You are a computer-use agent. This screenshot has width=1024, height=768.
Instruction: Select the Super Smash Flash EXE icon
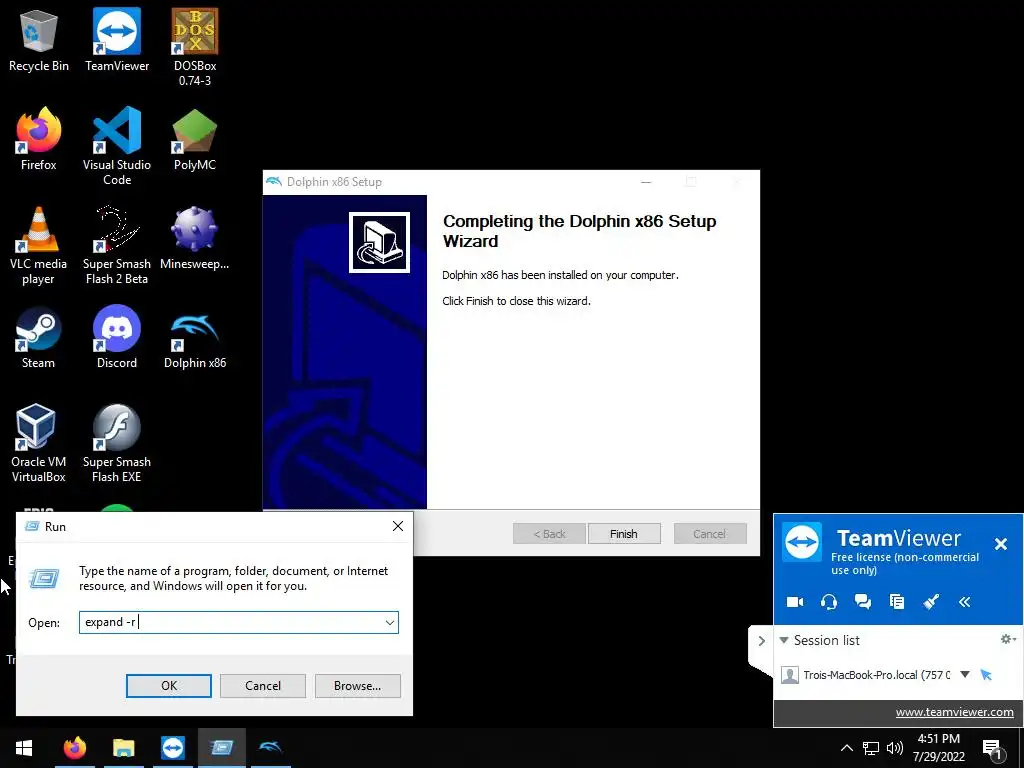point(117,443)
